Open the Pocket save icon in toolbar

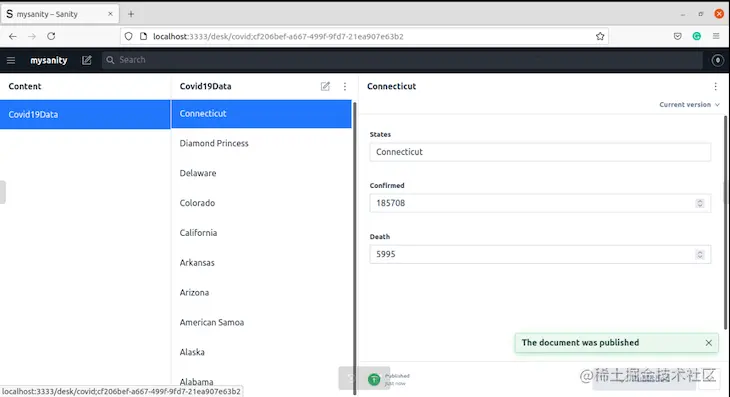[x=677, y=36]
